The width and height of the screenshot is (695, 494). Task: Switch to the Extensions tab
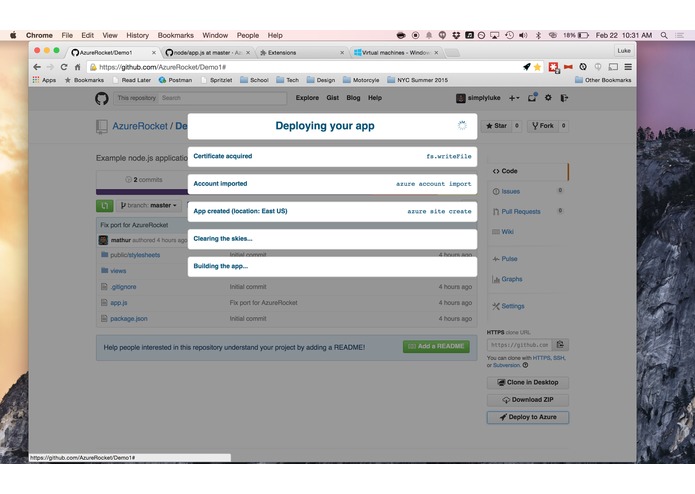click(301, 53)
